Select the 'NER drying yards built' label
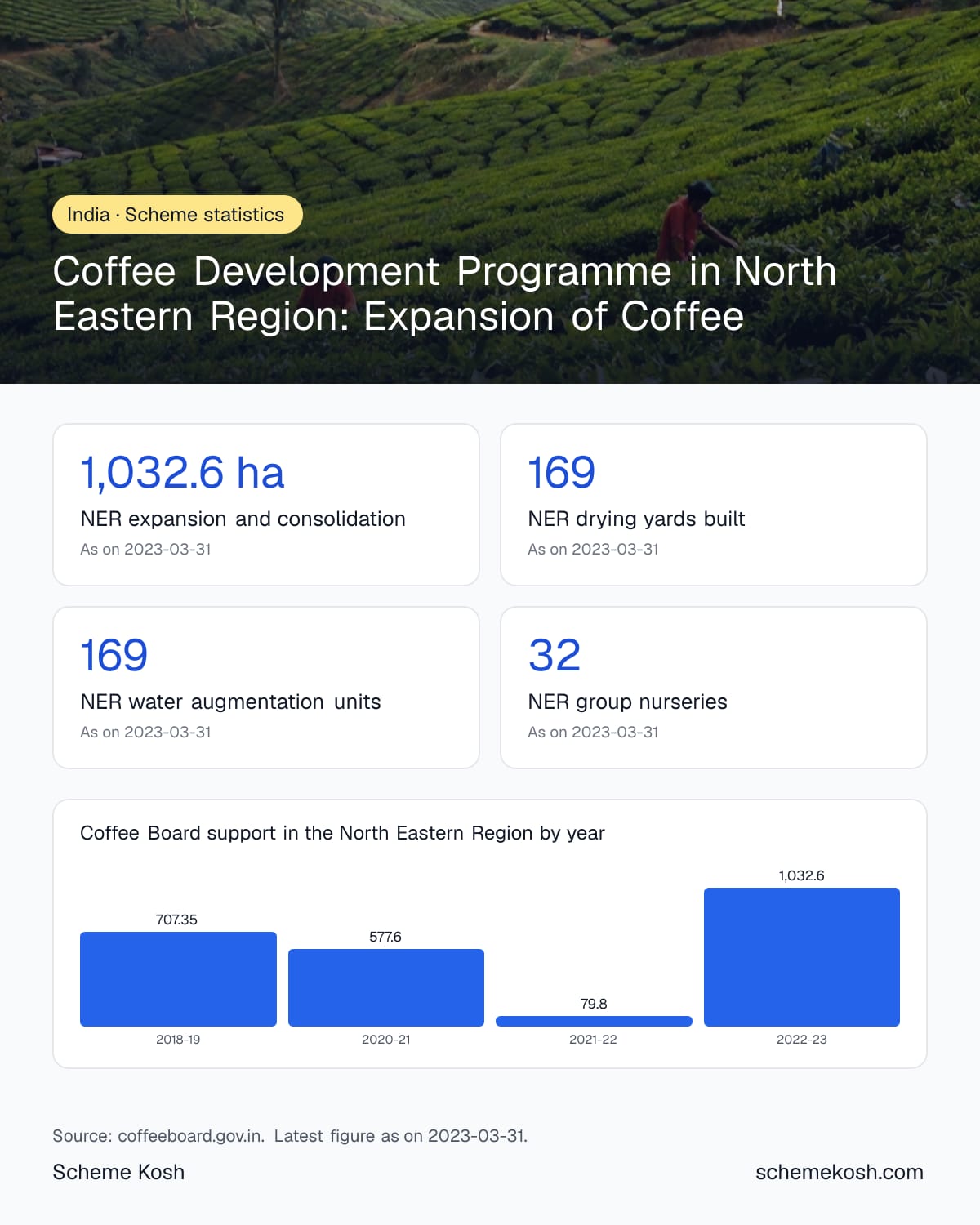 (x=636, y=519)
